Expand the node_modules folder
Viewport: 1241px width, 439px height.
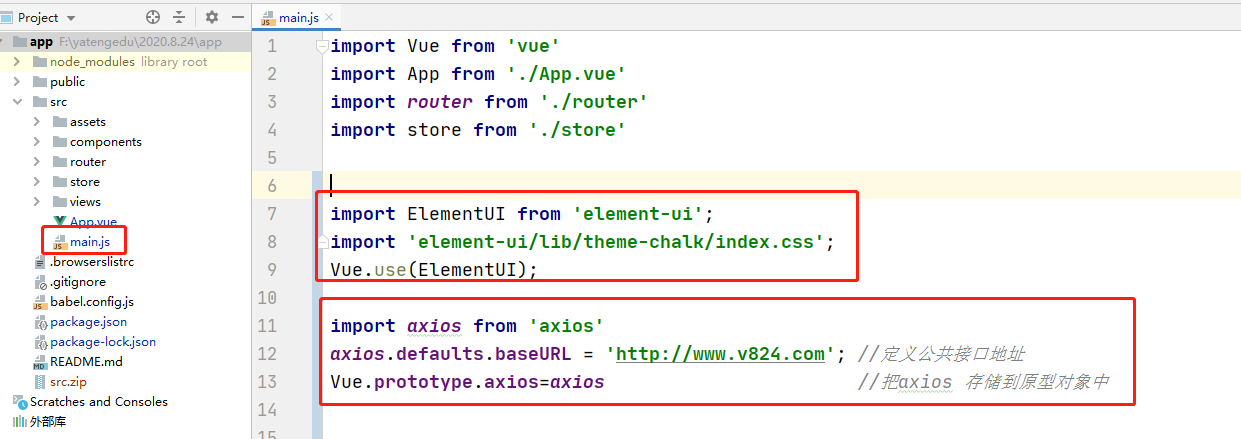(17, 62)
